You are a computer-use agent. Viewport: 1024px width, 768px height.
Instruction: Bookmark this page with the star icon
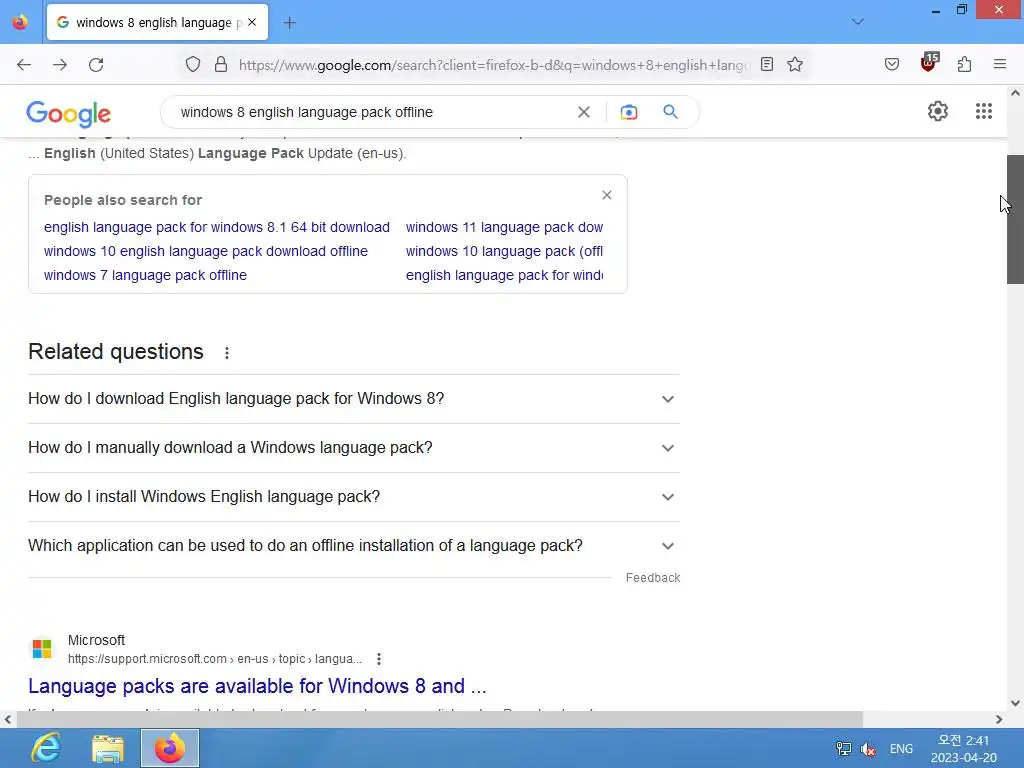tap(795, 65)
